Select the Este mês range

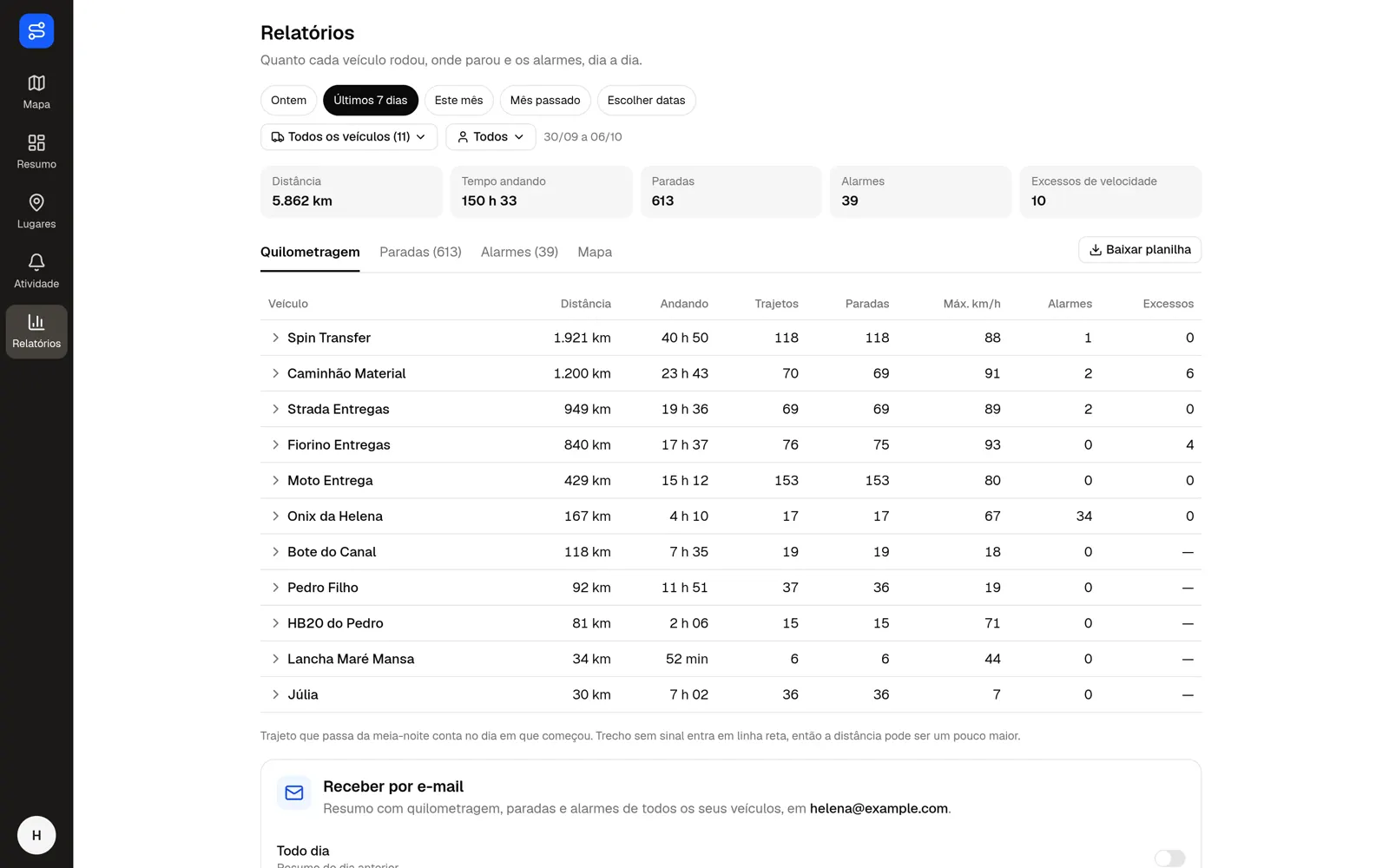tap(458, 101)
